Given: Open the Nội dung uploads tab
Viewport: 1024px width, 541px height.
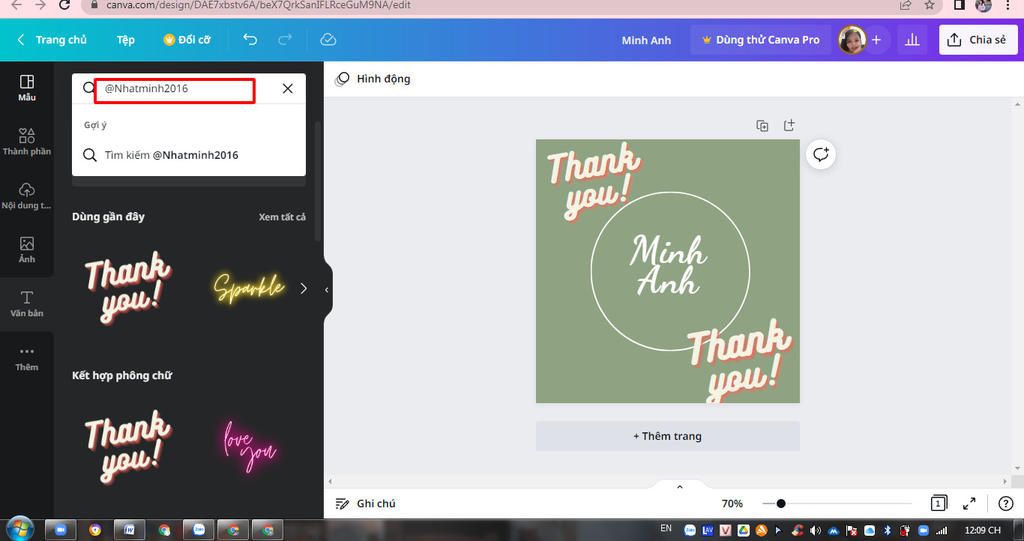Looking at the screenshot, I should pyautogui.click(x=27, y=195).
